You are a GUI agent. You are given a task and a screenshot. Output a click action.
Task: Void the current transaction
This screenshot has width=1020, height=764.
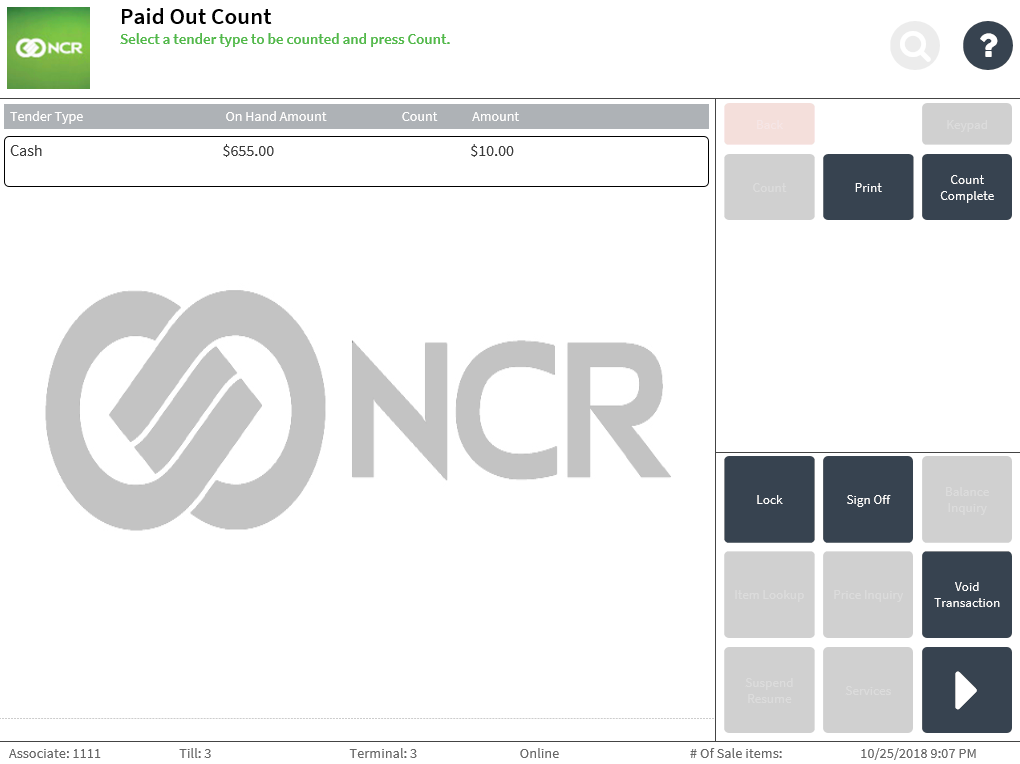[x=966, y=595]
